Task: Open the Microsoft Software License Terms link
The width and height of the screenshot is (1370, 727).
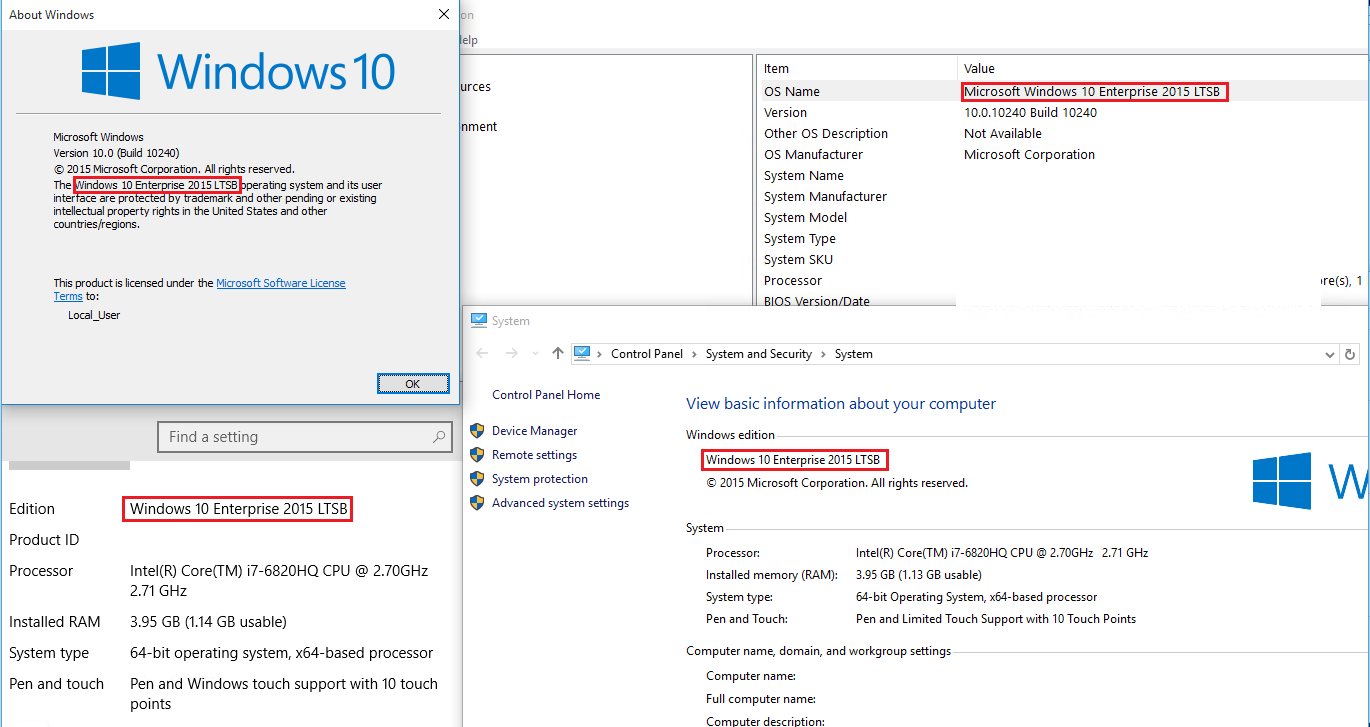Action: pos(280,282)
